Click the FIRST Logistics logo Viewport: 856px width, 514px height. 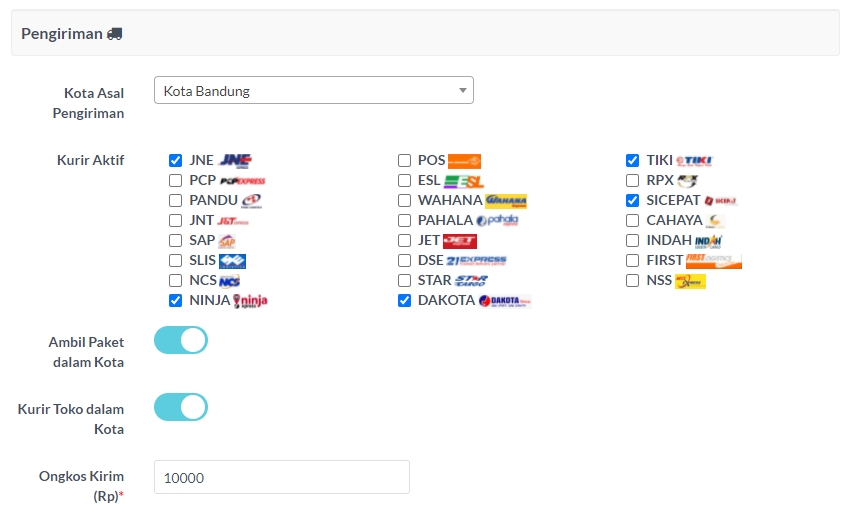click(x=714, y=260)
